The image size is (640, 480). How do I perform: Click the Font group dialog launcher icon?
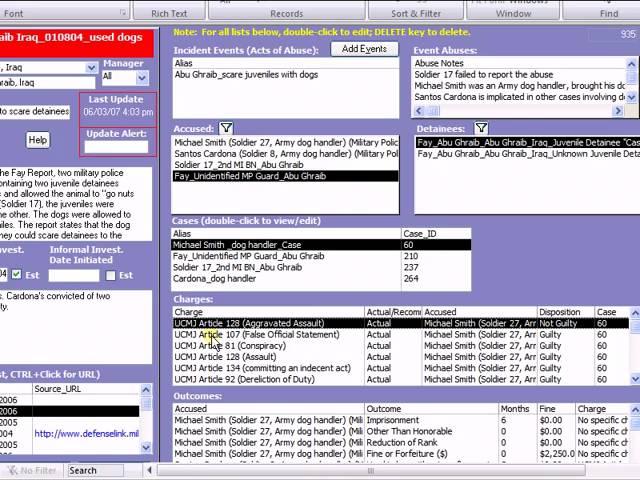(x=122, y=13)
